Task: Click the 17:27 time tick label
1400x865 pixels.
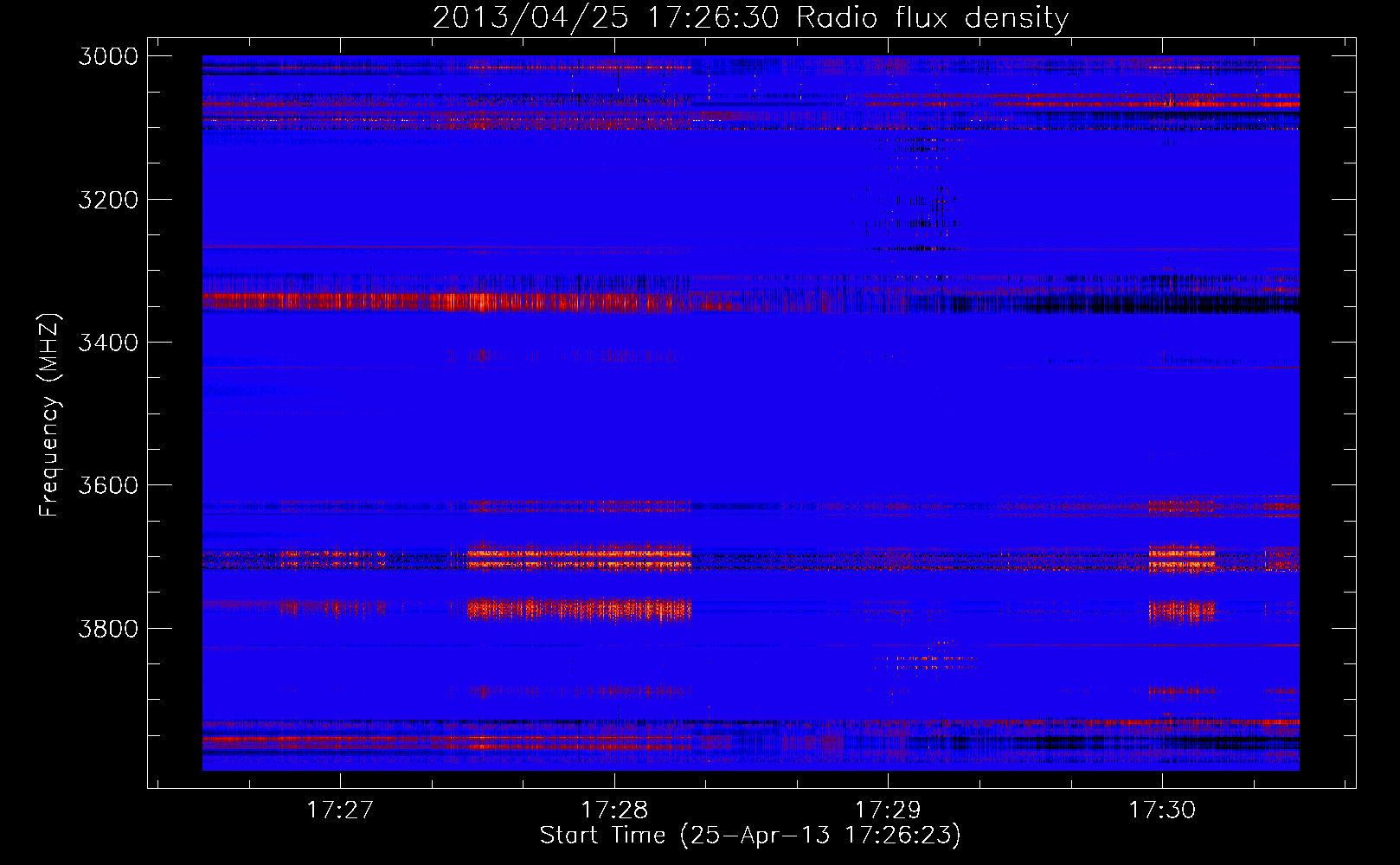Action: (x=340, y=810)
